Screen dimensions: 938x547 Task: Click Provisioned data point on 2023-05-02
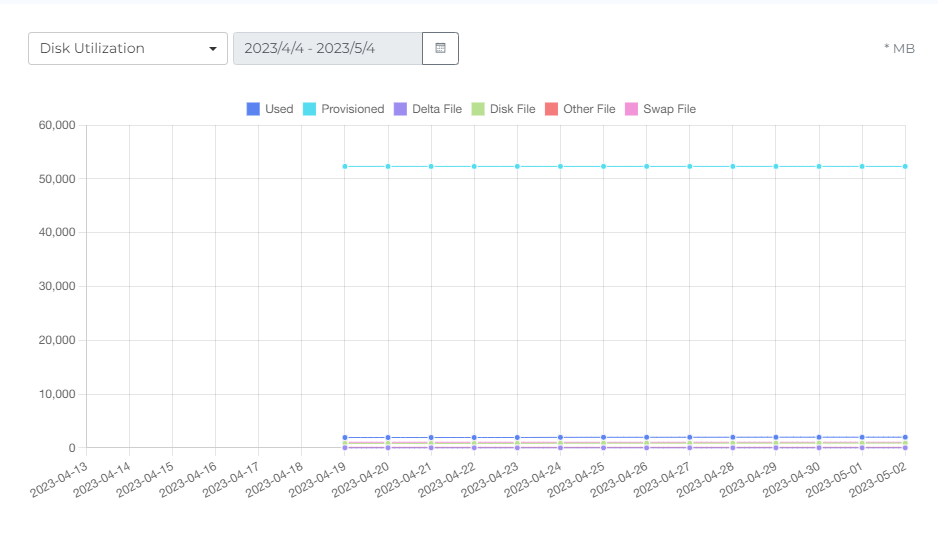pos(905,166)
